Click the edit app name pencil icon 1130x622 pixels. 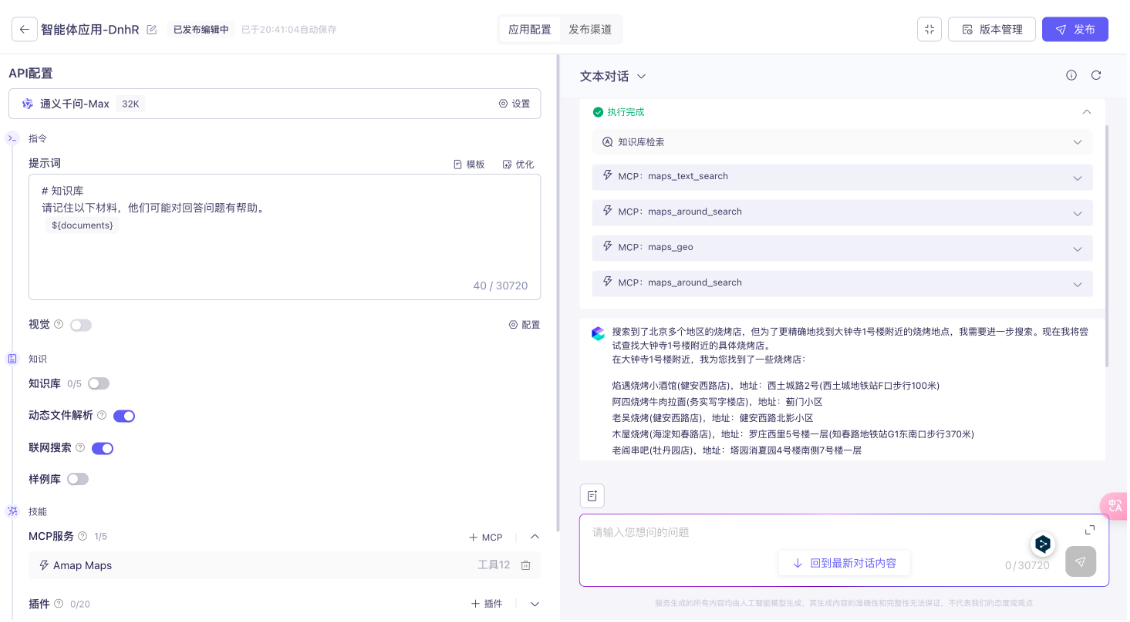[x=152, y=30]
